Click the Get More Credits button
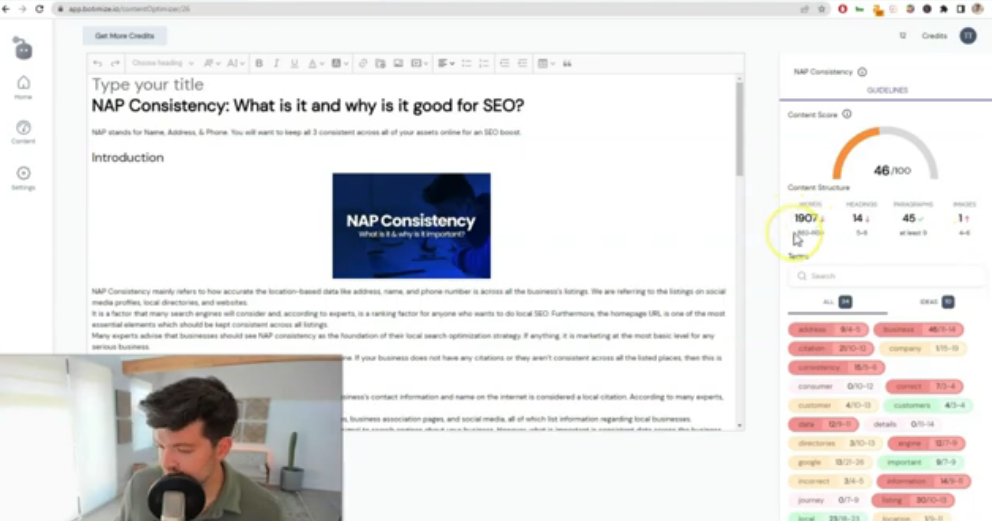Image resolution: width=992 pixels, height=521 pixels. [x=125, y=36]
